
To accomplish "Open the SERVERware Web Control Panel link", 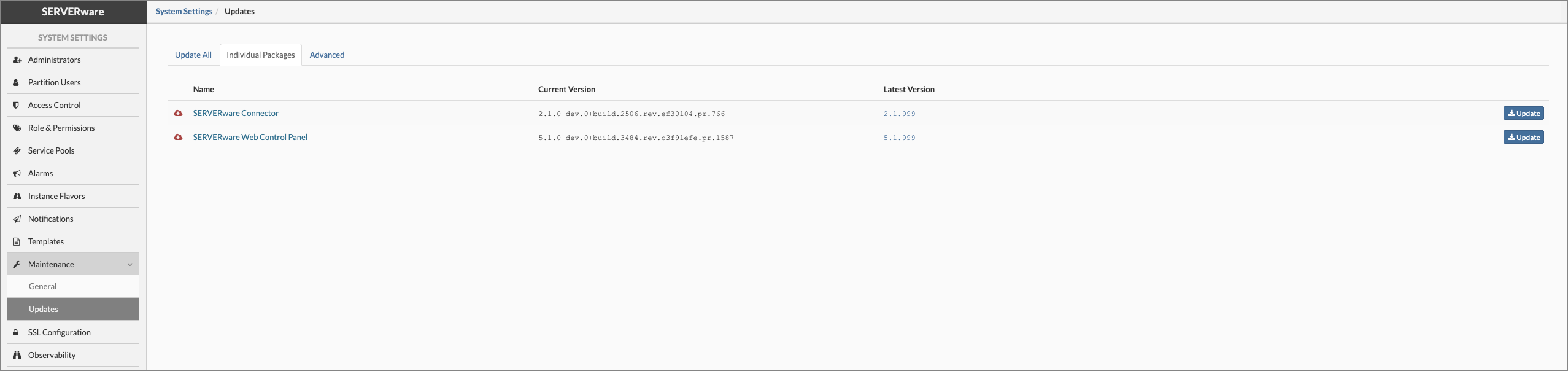I will 250,138.
